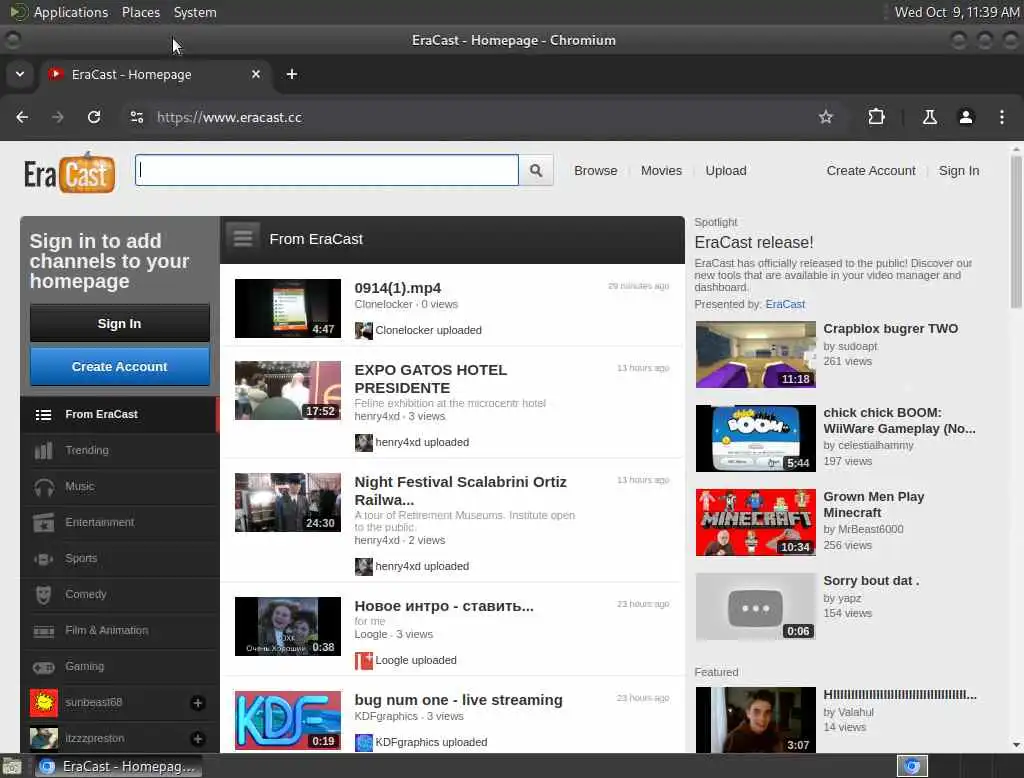This screenshot has width=1024, height=778.
Task: Select the Gaming controller icon
Action: [44, 667]
